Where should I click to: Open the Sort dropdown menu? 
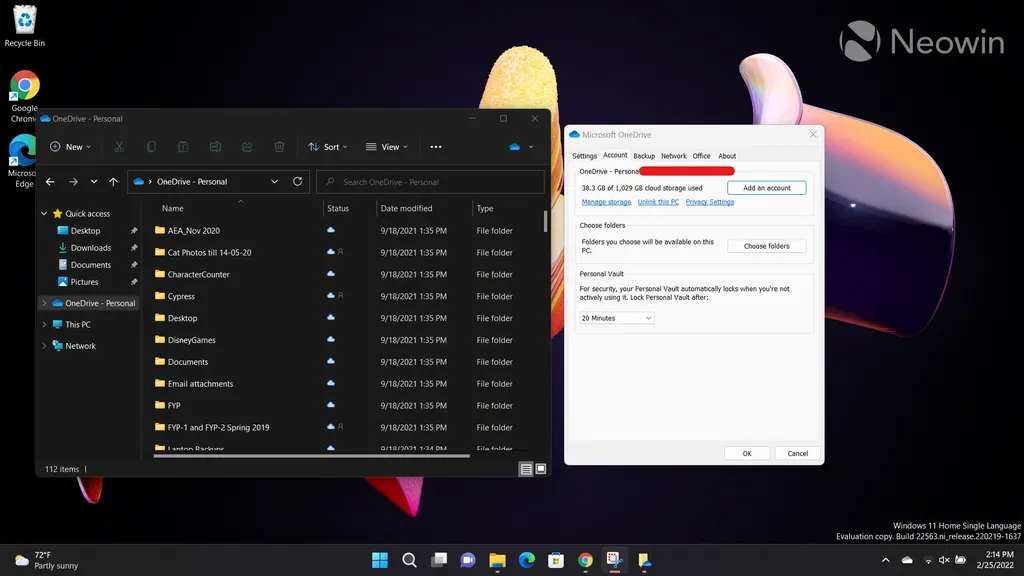click(329, 147)
